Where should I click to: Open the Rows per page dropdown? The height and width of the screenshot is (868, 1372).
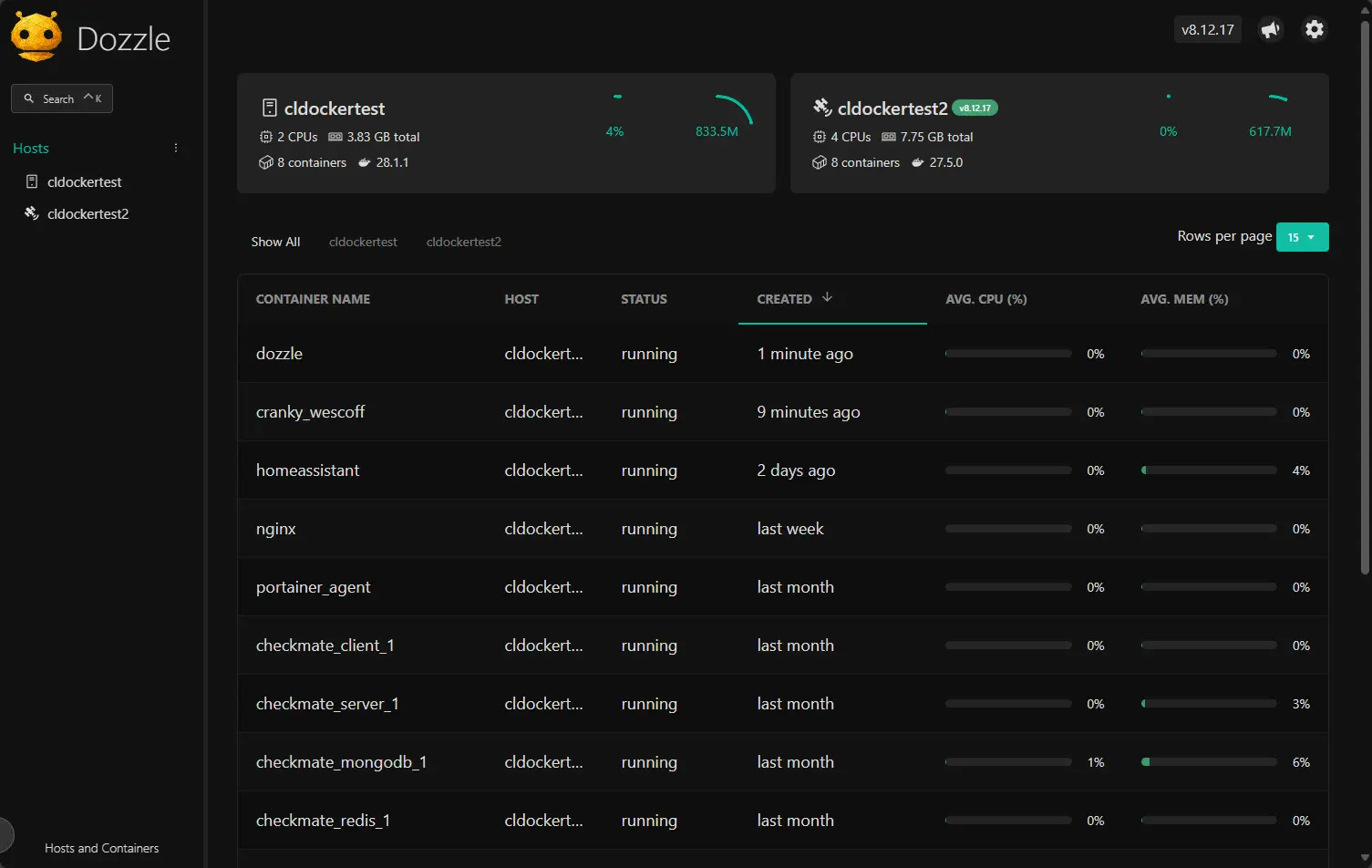point(1302,237)
